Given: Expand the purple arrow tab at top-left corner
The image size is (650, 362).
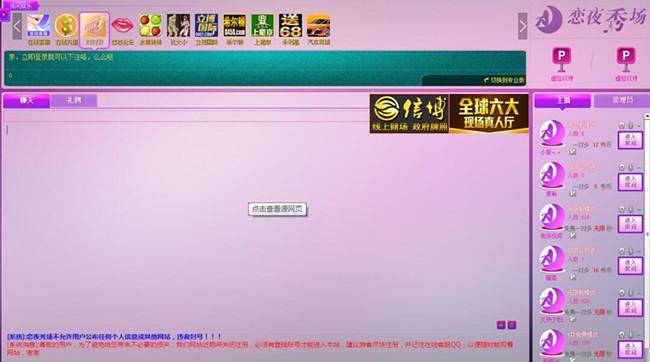Looking at the screenshot, I should (4, 15).
